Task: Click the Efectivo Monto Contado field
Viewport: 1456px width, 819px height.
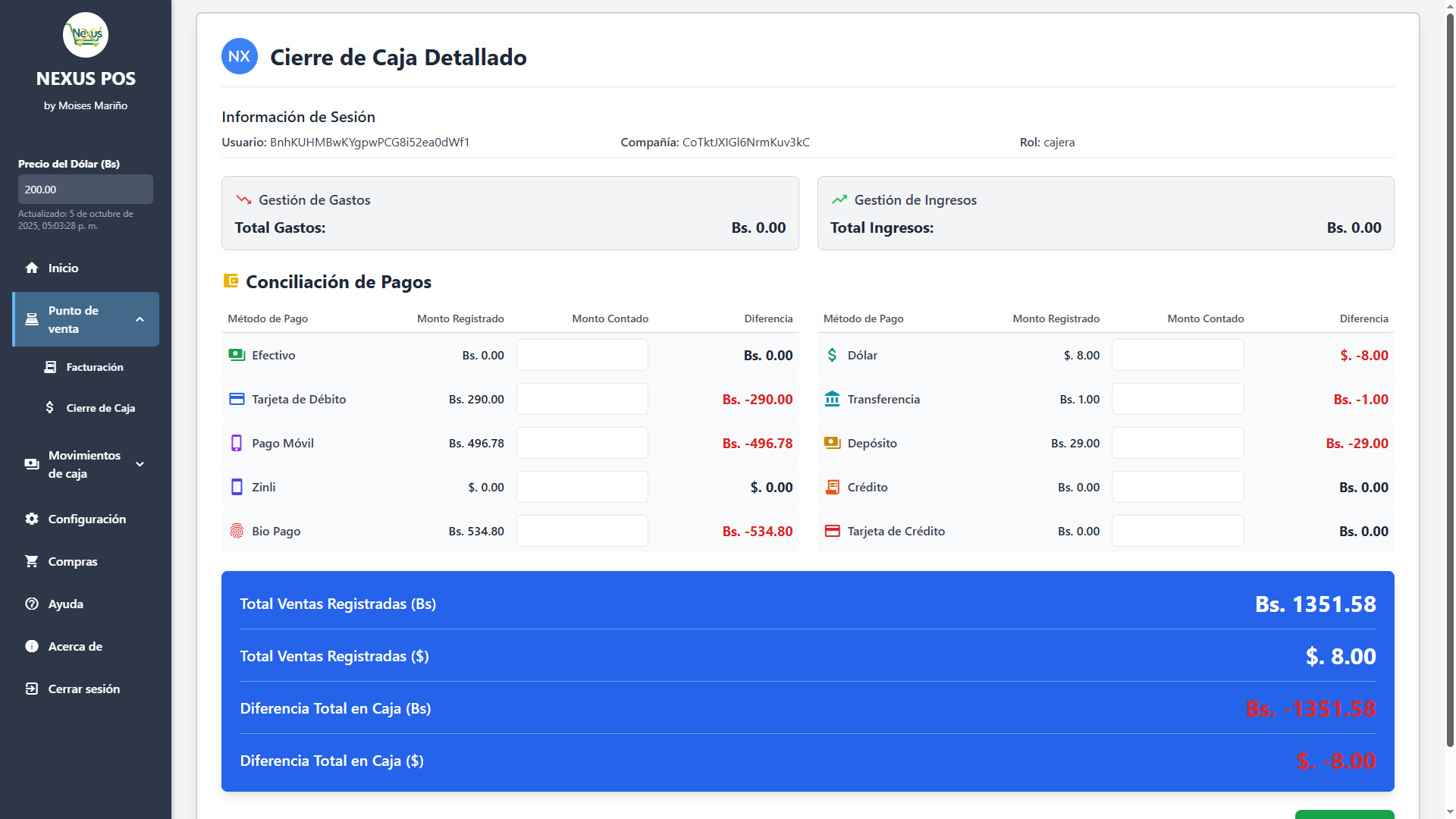Action: [x=582, y=355]
